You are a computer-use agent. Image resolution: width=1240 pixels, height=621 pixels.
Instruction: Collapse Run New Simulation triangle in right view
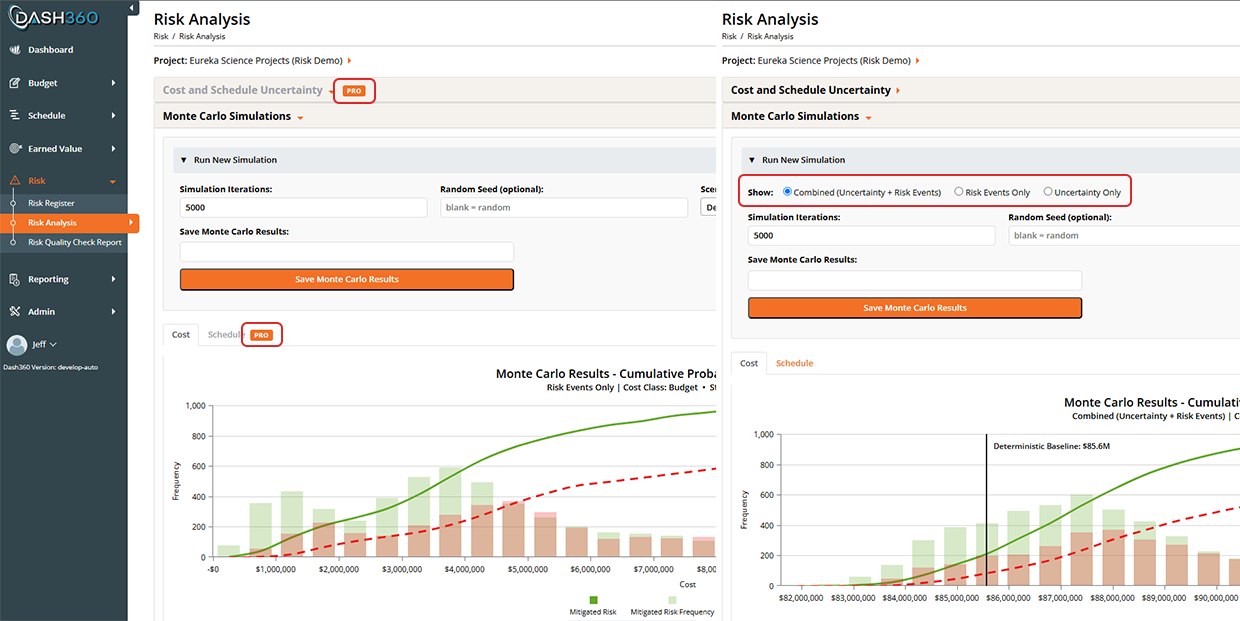pyautogui.click(x=752, y=160)
